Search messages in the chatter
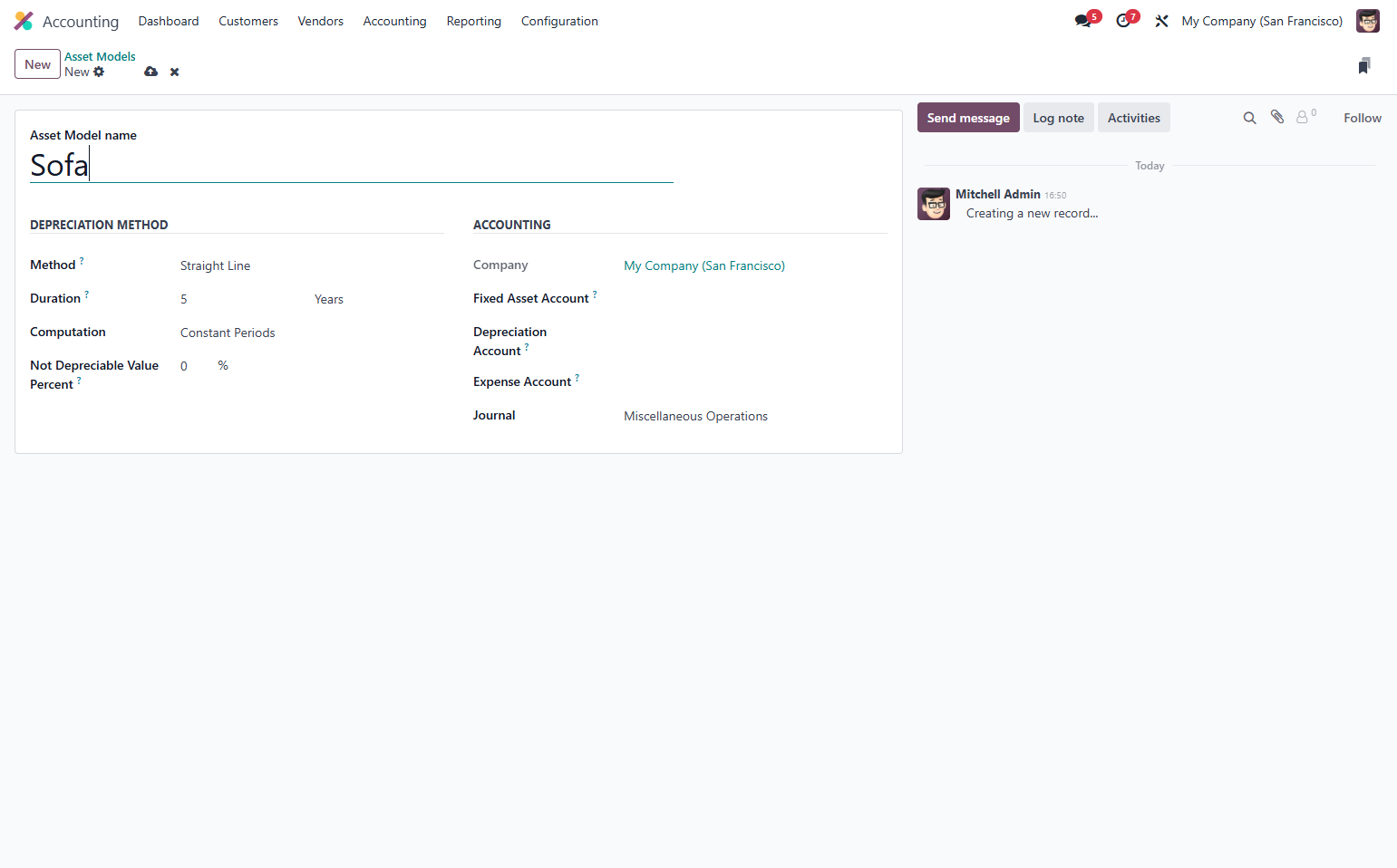This screenshot has width=1397, height=868. 1249,118
